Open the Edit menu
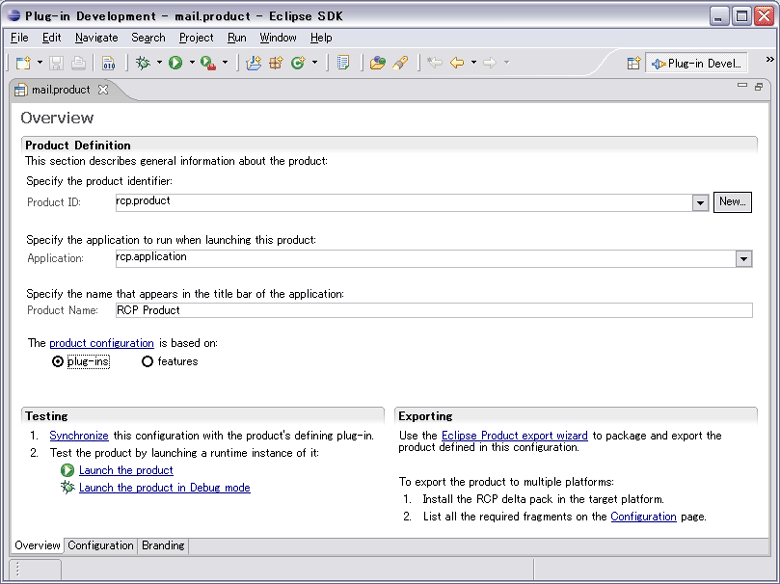Image resolution: width=780 pixels, height=584 pixels. (51, 38)
